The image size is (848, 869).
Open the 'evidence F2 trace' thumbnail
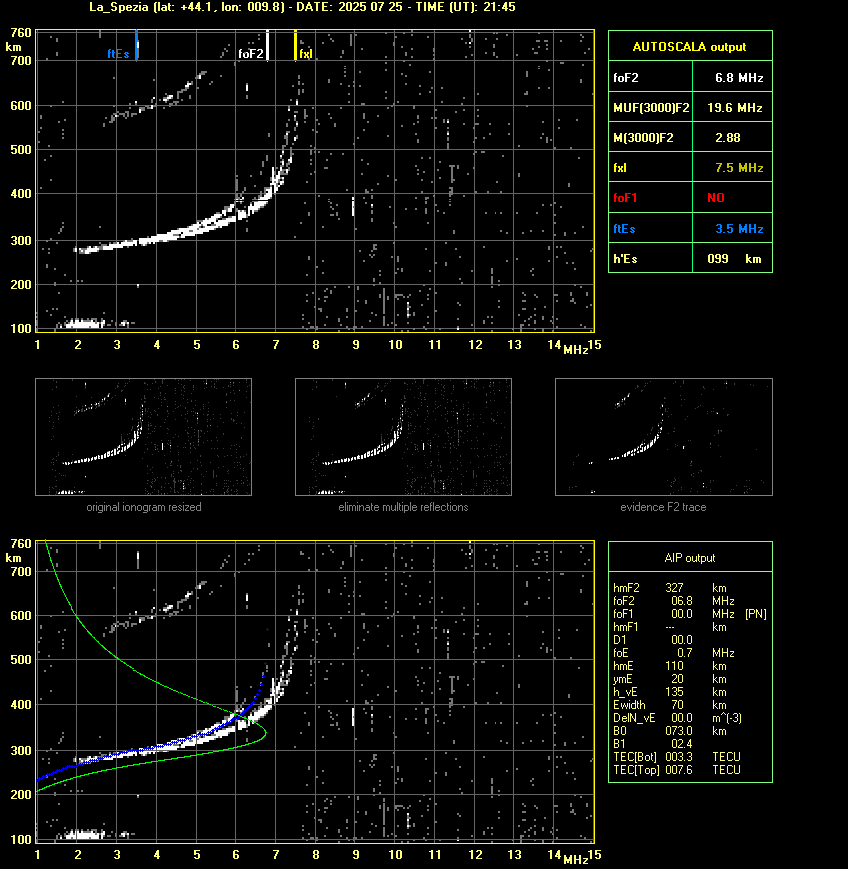tap(664, 437)
